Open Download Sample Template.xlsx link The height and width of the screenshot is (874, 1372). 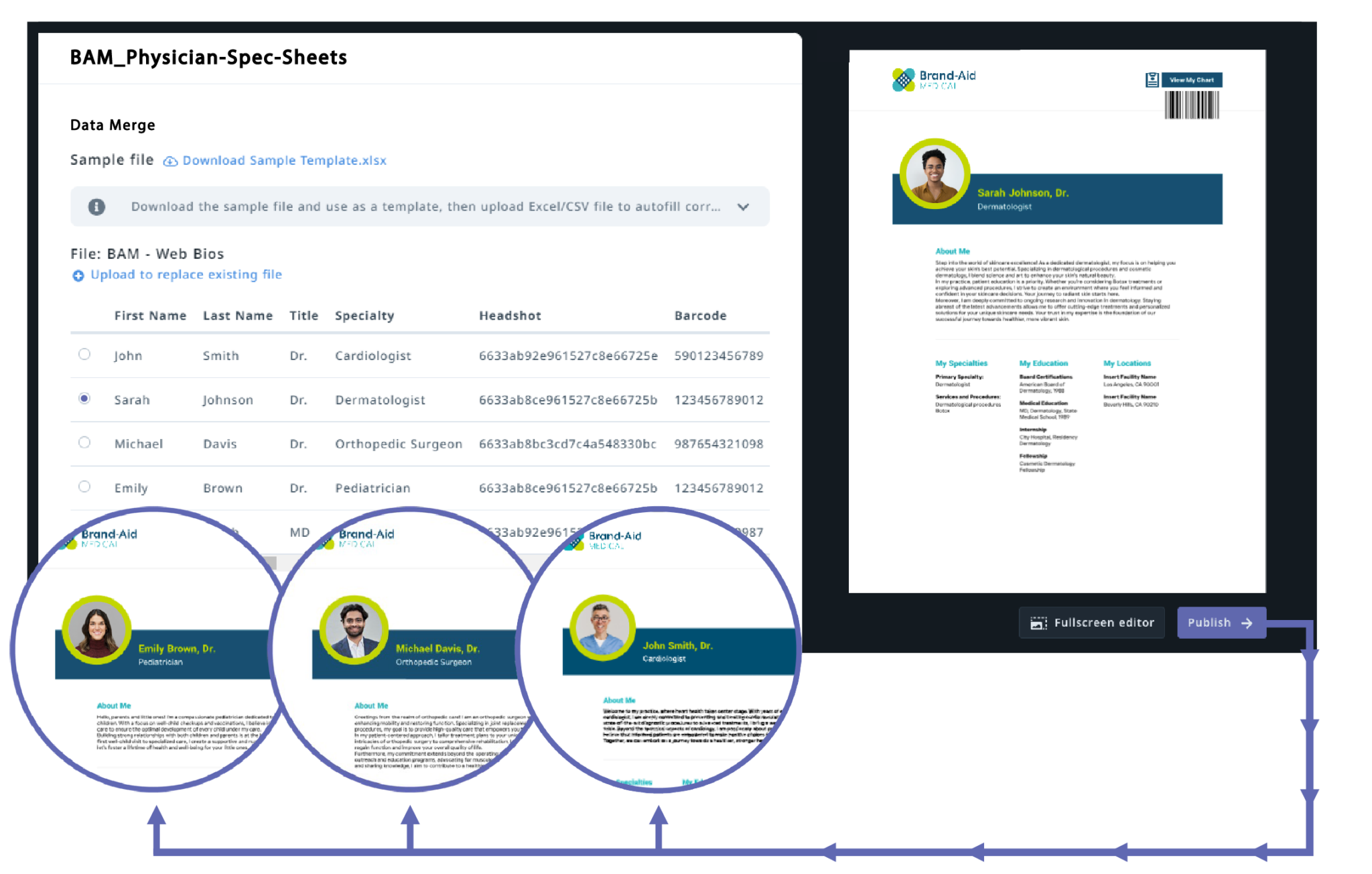coord(284,161)
